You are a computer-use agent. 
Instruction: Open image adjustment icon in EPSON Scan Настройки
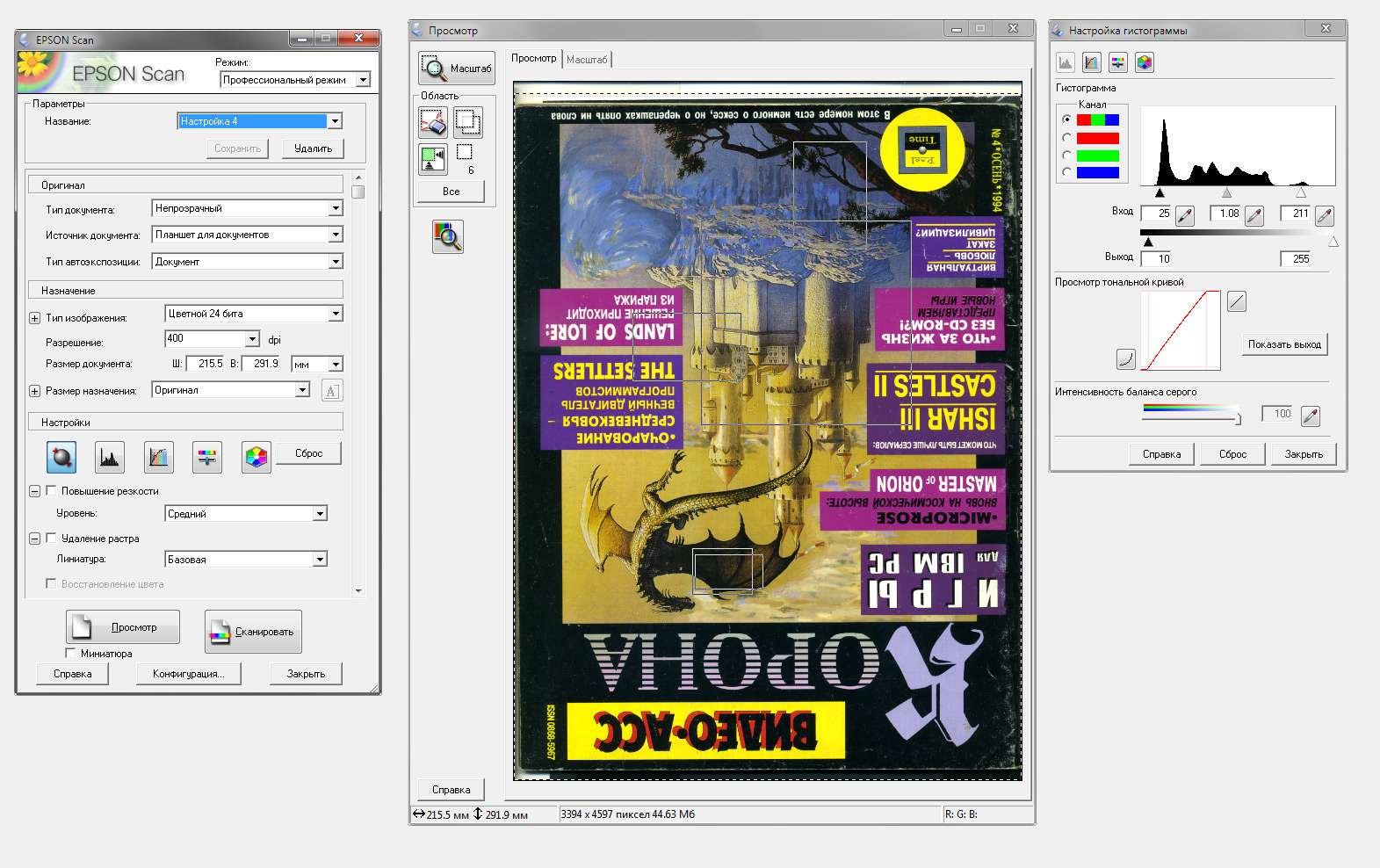(207, 457)
